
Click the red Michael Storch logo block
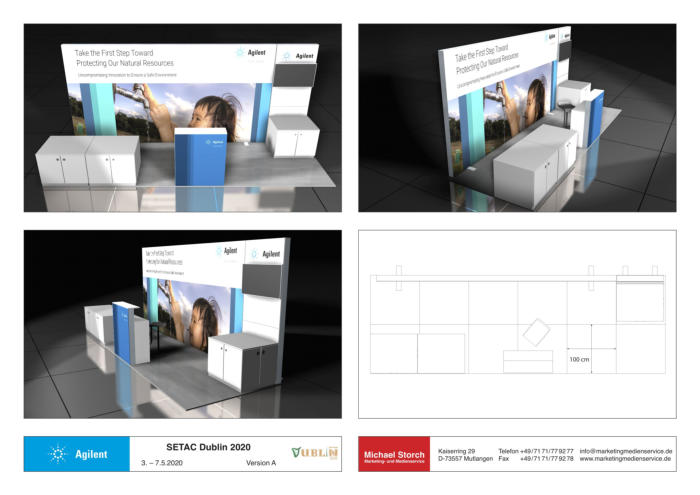coord(394,454)
